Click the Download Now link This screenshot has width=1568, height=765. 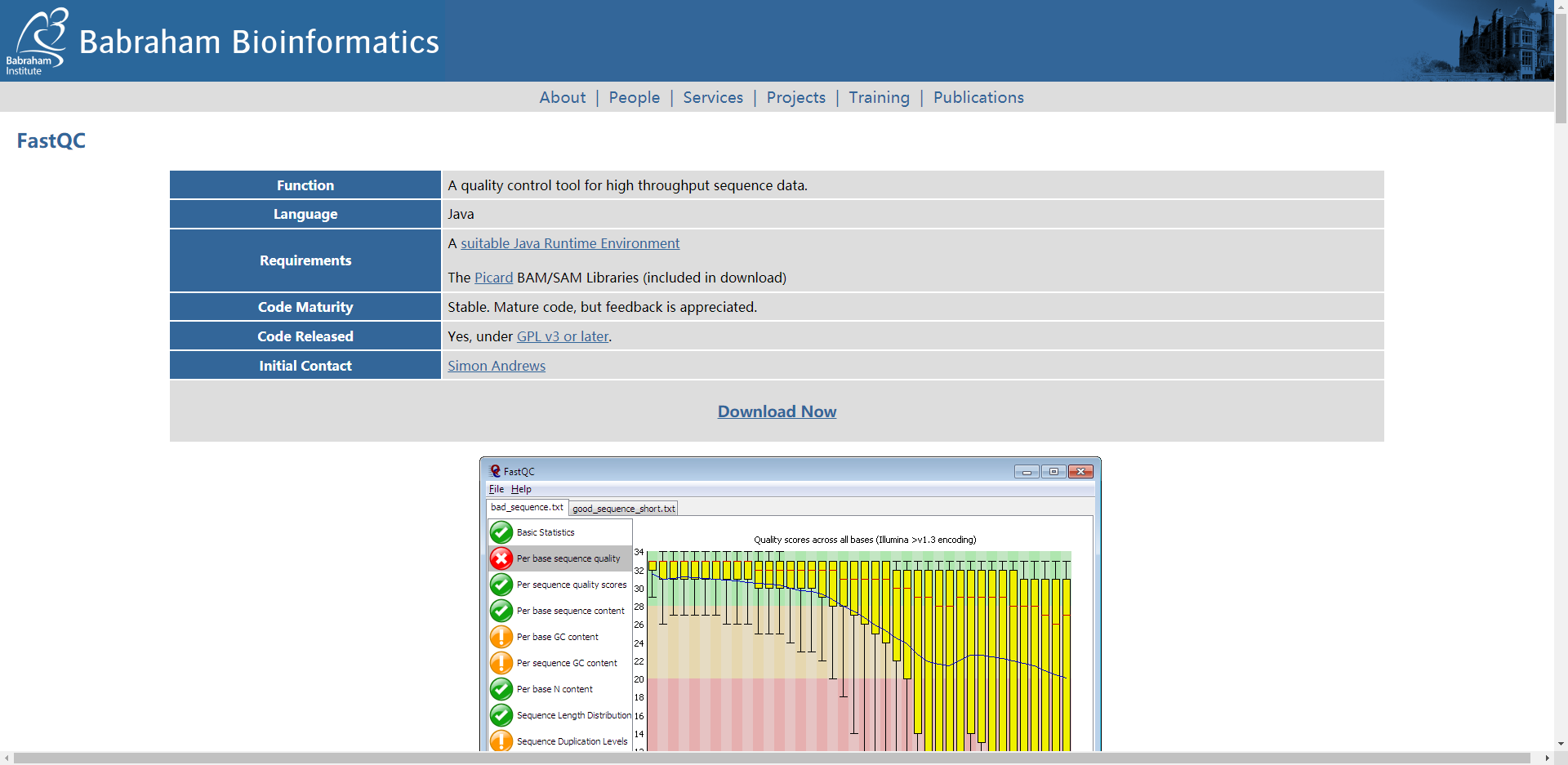coord(777,411)
